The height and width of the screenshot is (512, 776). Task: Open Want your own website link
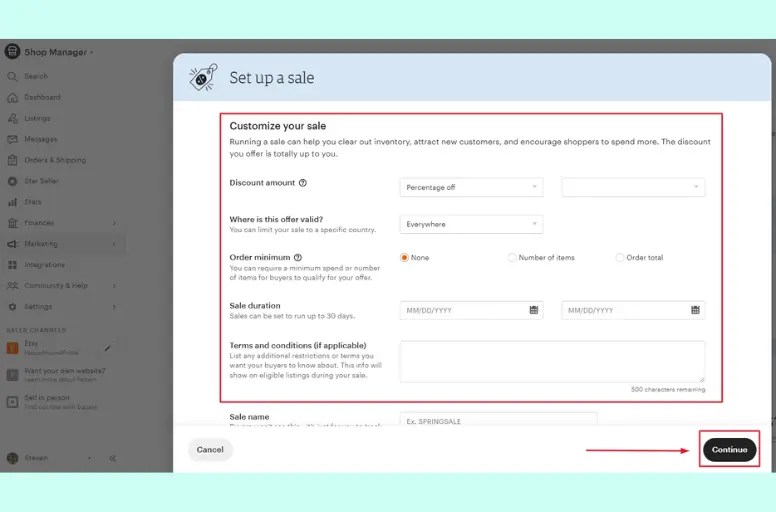pos(65,371)
